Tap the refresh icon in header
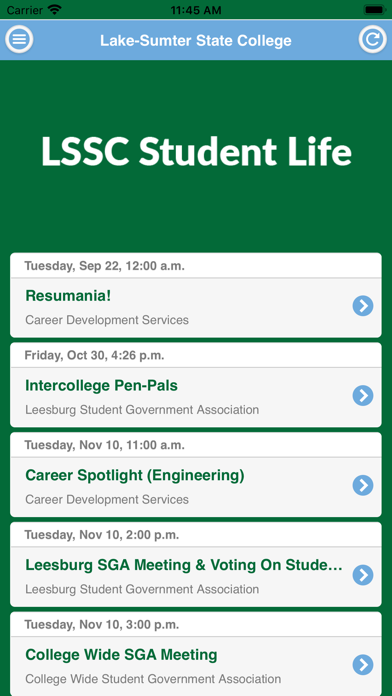The image size is (392, 696). coord(372,40)
